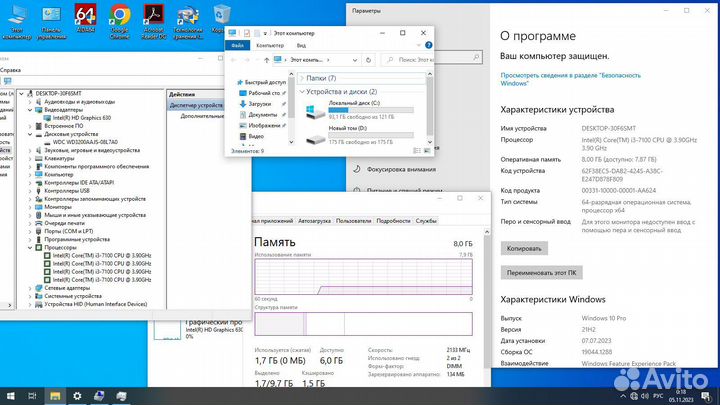720x405 pixels.
Task: Open 'Быстрый доступ' in Explorer sidebar
Action: coord(265,82)
